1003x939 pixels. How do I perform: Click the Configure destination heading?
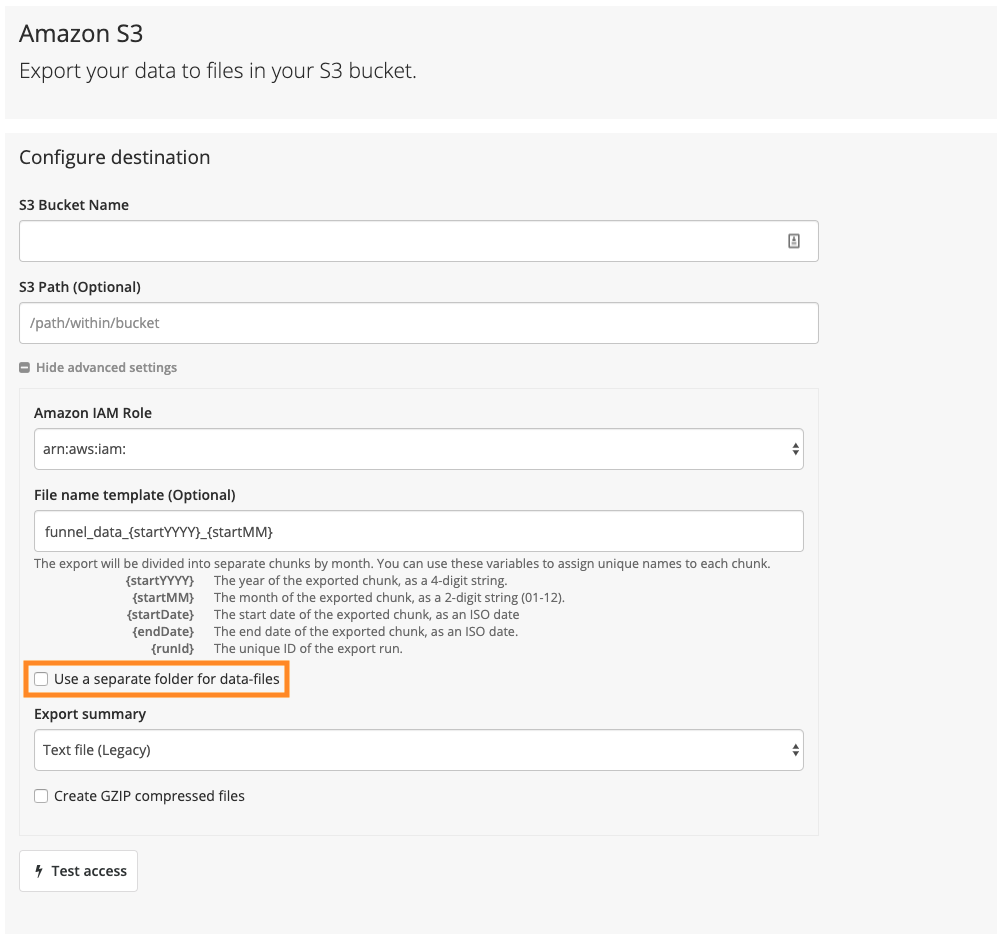115,157
